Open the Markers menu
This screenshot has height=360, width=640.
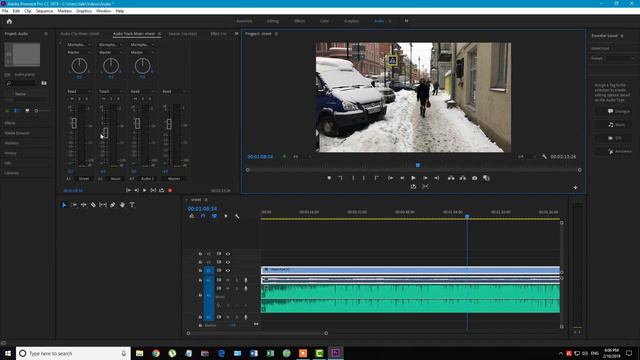tap(64, 11)
